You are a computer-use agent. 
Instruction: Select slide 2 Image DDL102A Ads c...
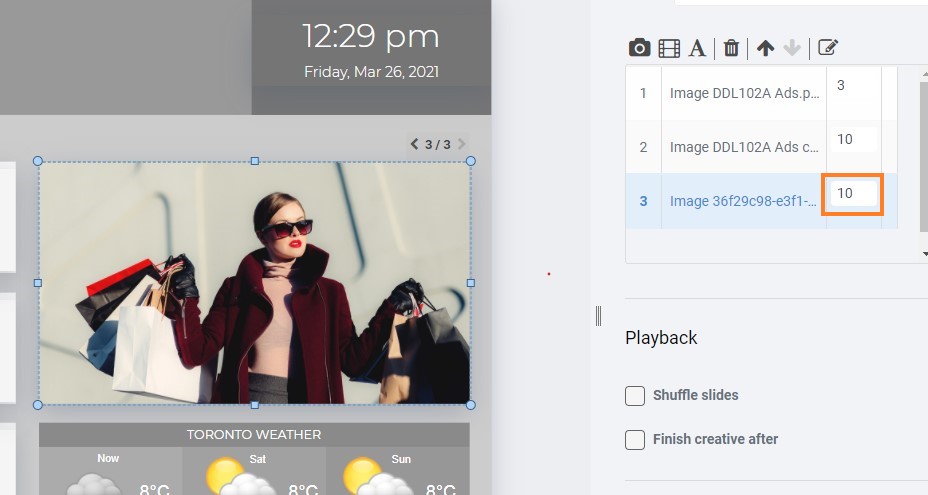pos(744,147)
